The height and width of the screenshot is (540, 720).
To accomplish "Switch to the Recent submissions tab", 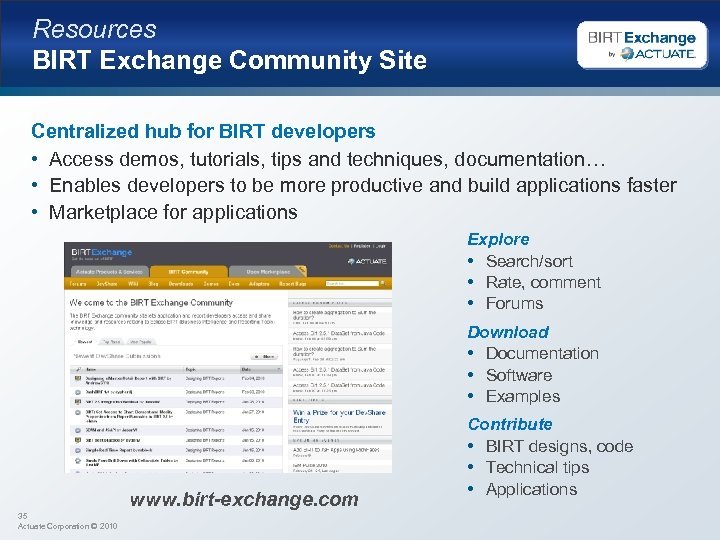I will tap(85, 342).
